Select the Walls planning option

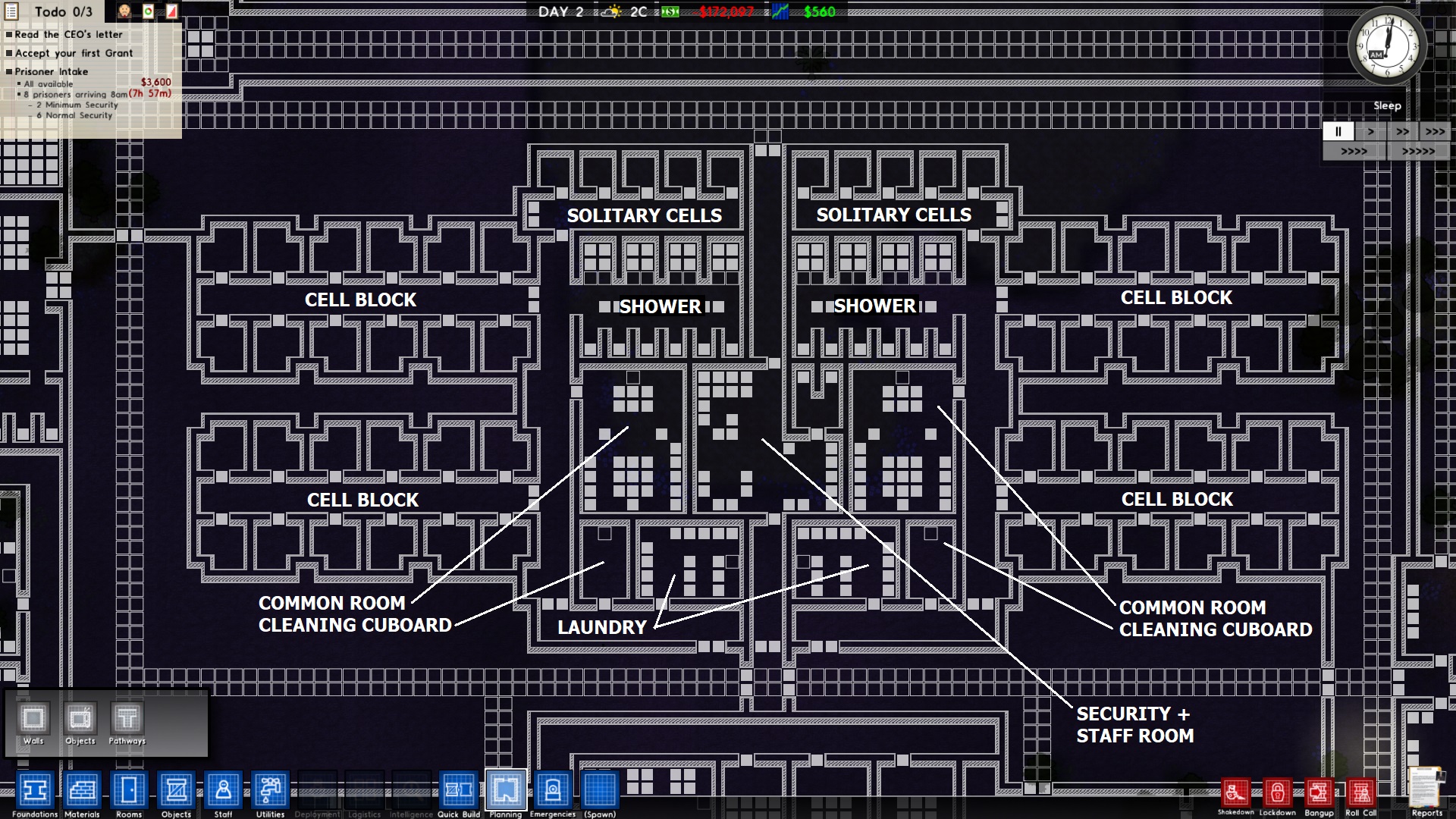(33, 718)
